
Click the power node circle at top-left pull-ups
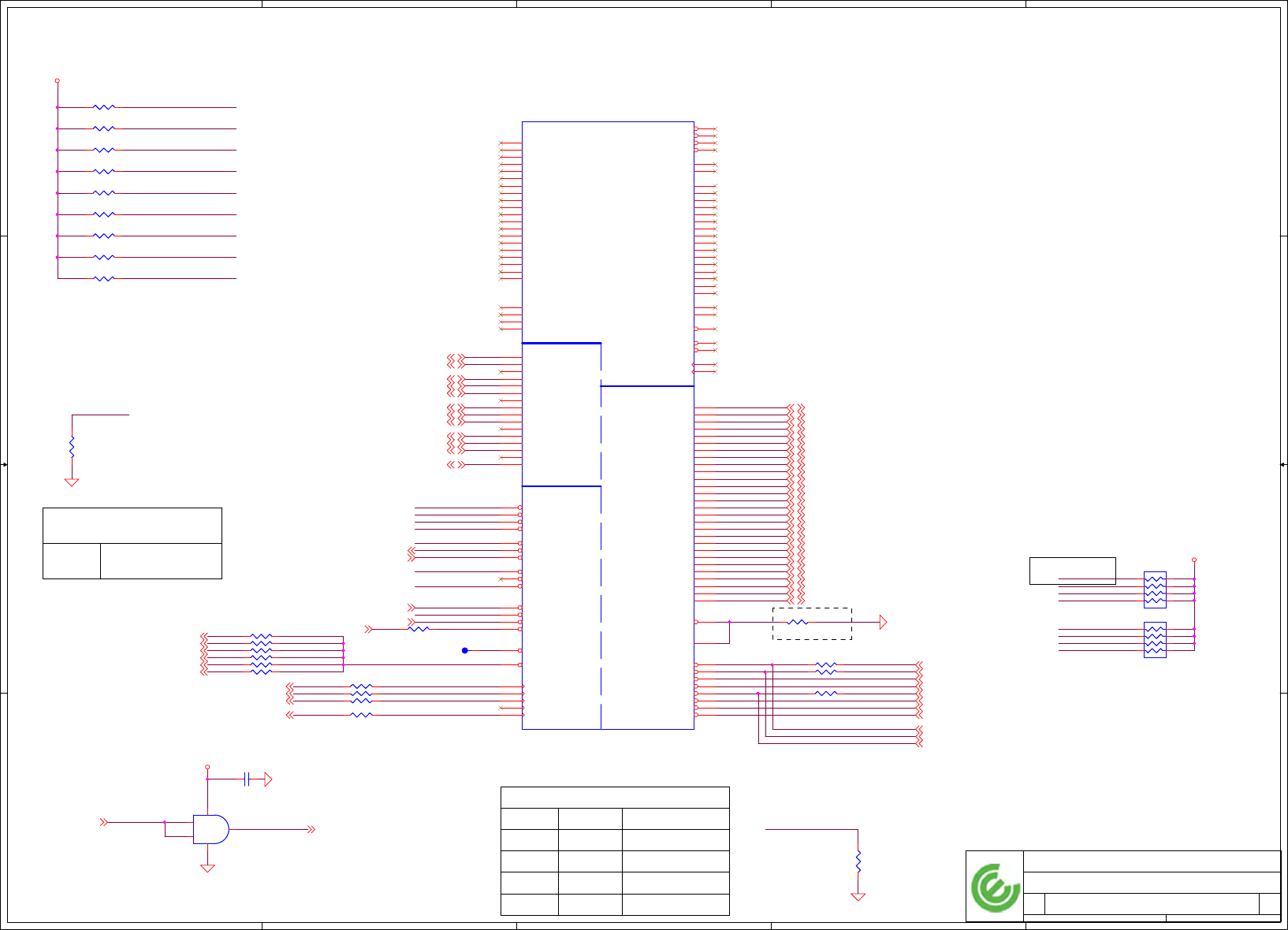pyautogui.click(x=58, y=80)
